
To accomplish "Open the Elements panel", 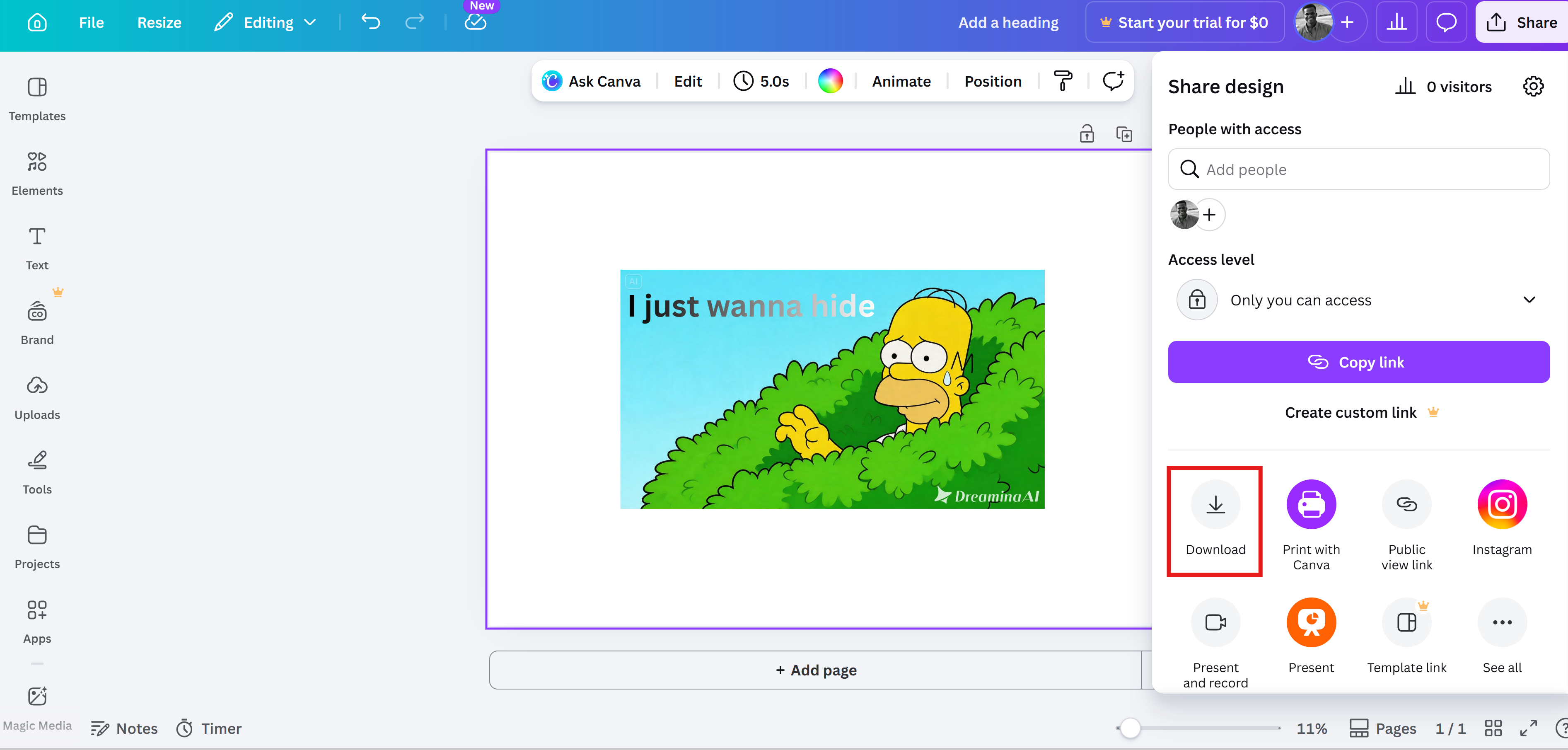I will (37, 174).
